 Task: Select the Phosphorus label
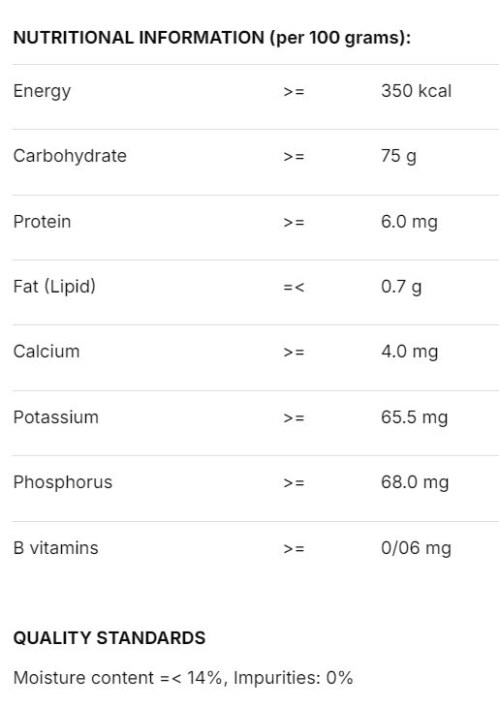tap(63, 483)
